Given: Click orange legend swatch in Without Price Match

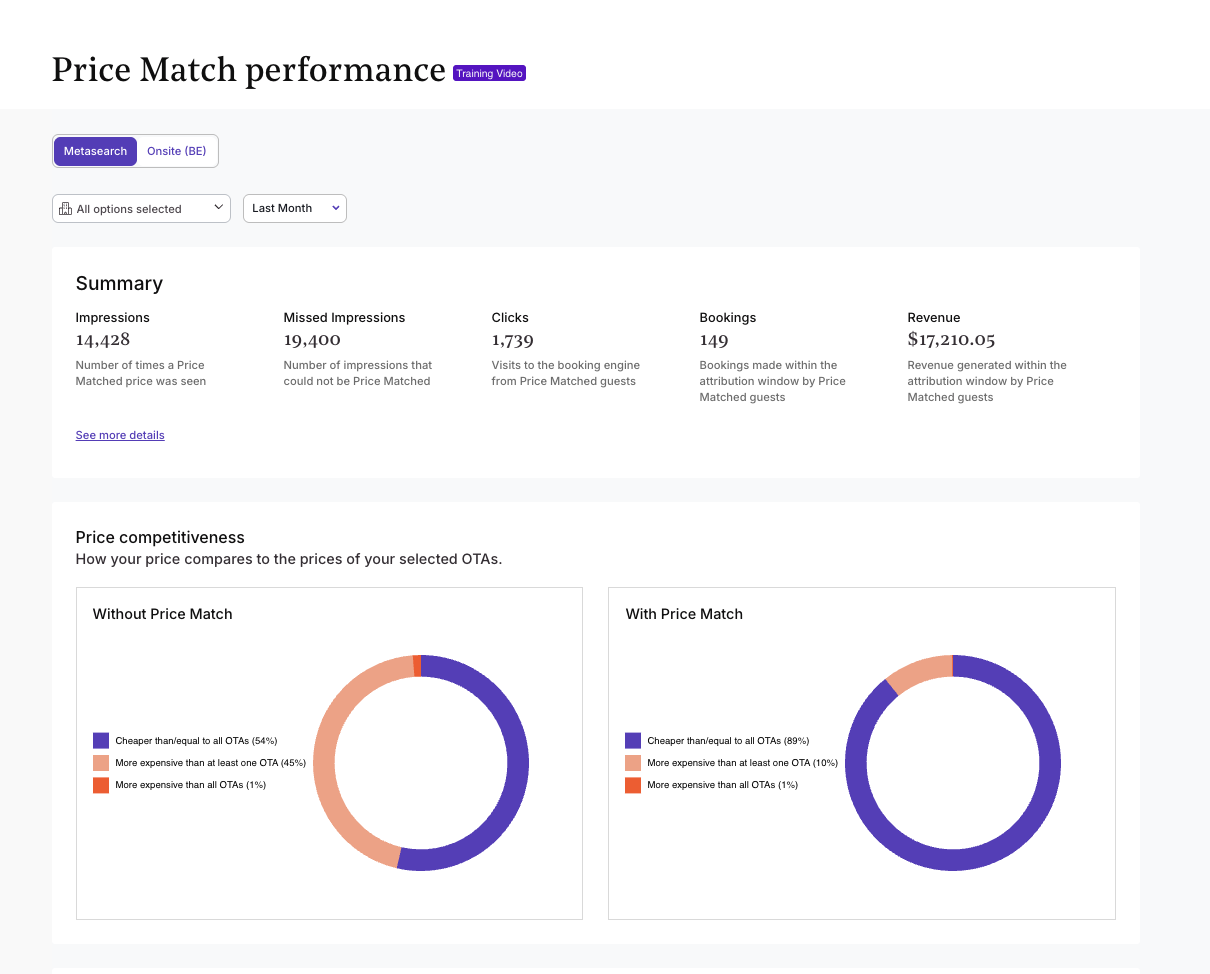Looking at the screenshot, I should [x=101, y=785].
